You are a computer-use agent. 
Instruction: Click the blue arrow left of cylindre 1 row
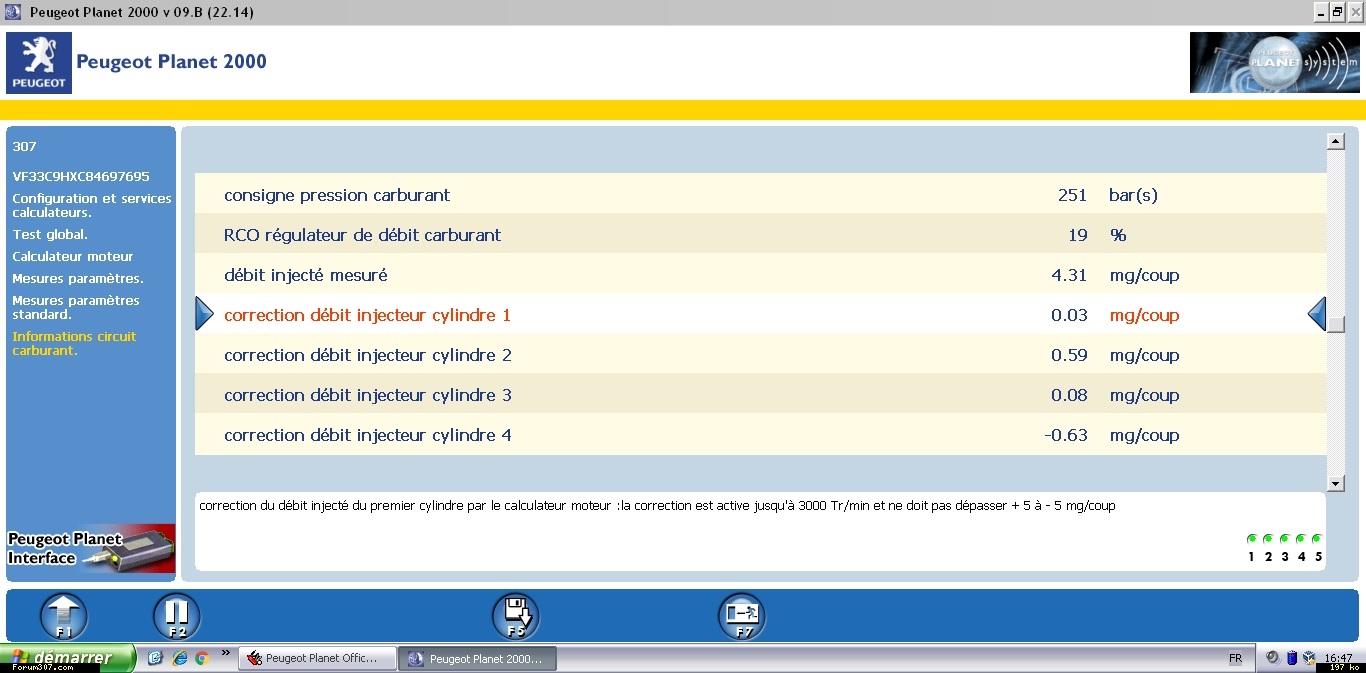click(204, 314)
